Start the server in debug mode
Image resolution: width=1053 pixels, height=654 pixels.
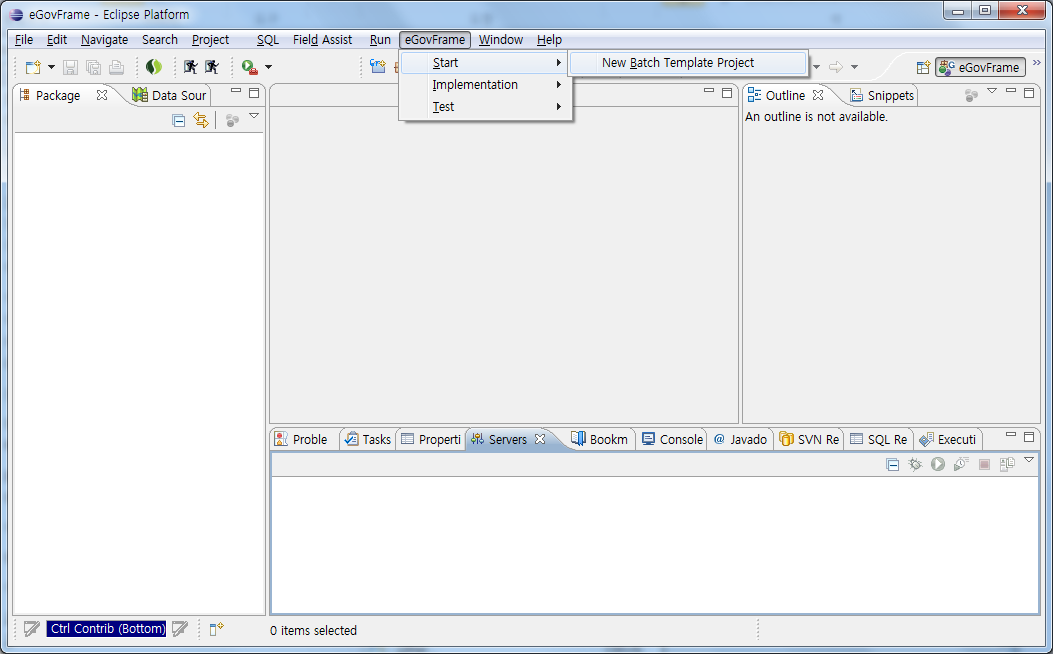[x=914, y=464]
